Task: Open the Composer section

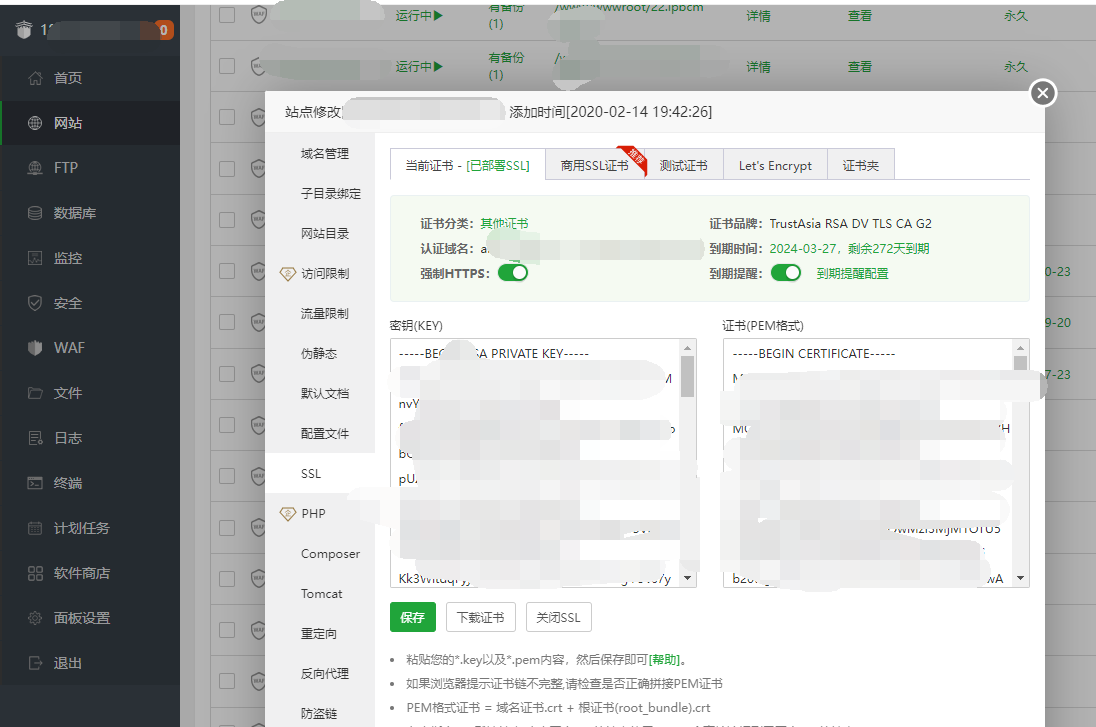Action: tap(330, 554)
